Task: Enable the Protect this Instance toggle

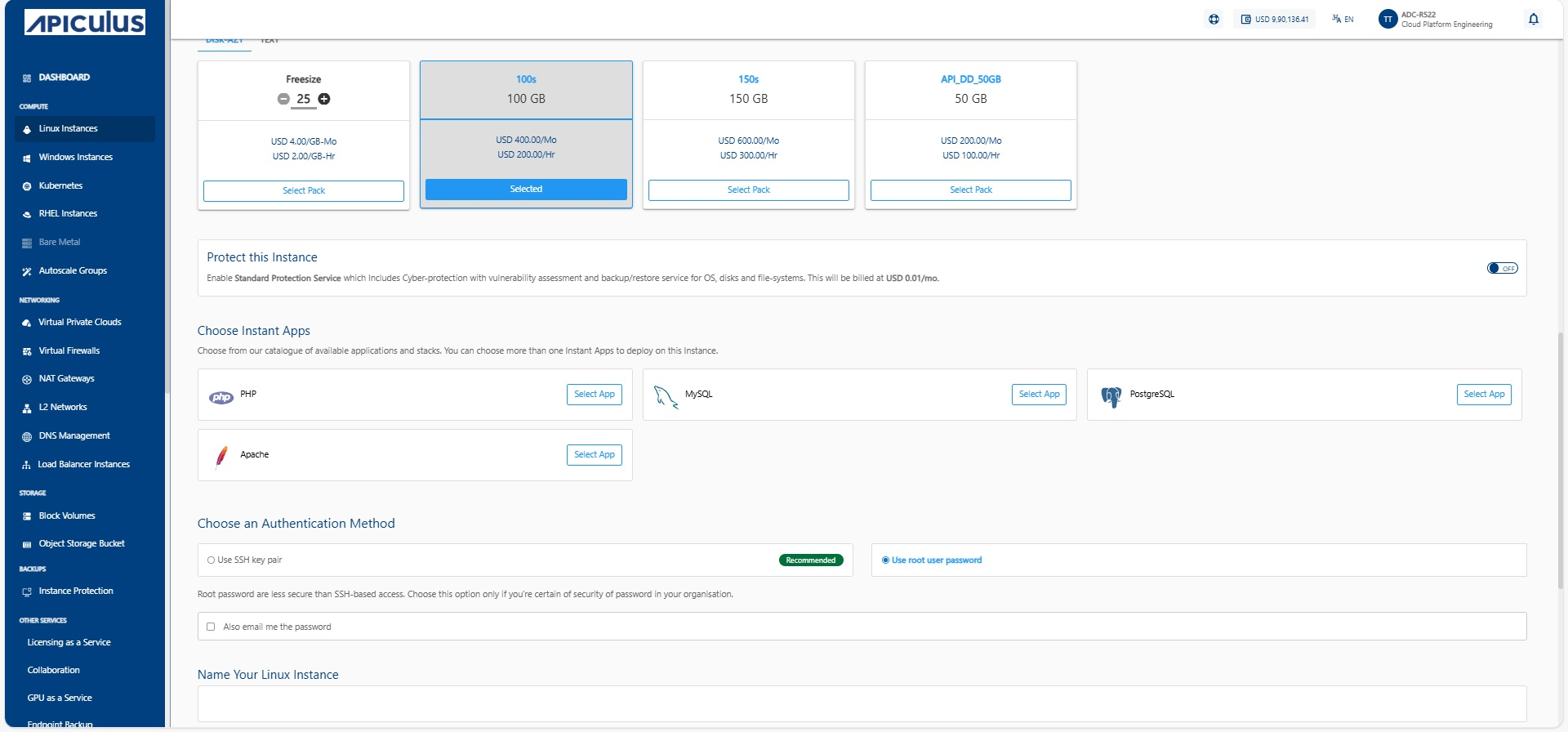Action: click(1501, 268)
